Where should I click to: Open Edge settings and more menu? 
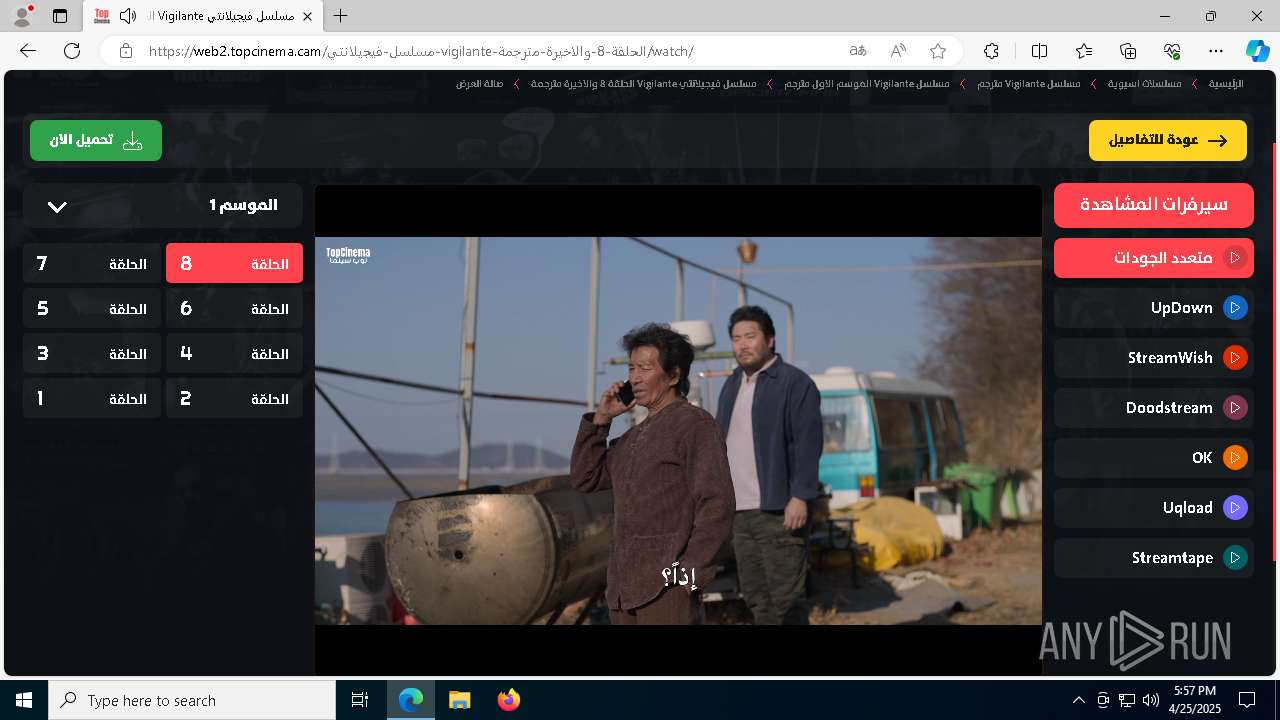pyautogui.click(x=1216, y=51)
